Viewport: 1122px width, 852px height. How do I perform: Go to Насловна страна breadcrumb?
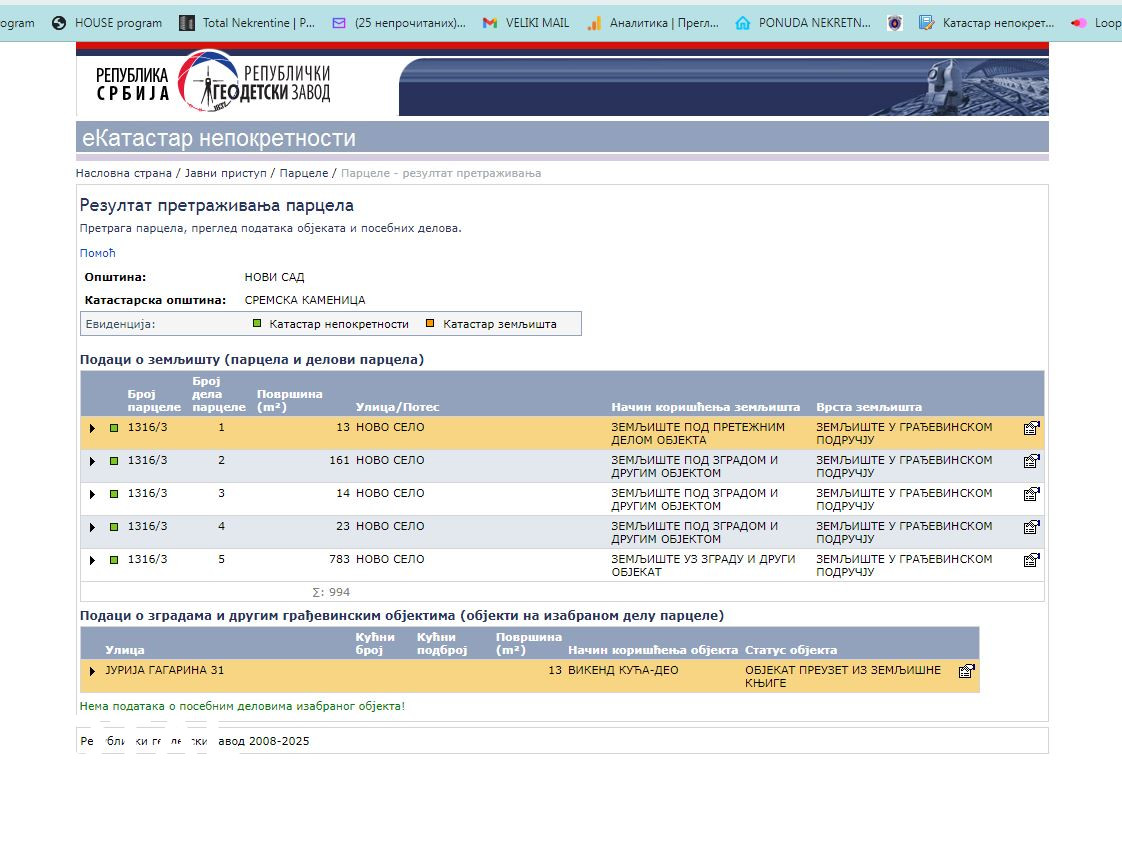(124, 173)
